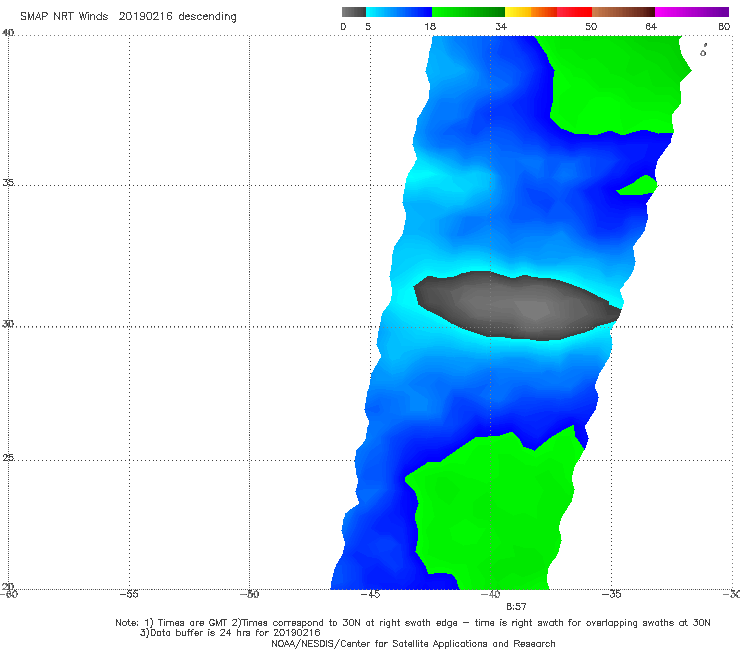Click the latitude label "30"
This screenshot has height=650, width=740.
click(x=8, y=324)
